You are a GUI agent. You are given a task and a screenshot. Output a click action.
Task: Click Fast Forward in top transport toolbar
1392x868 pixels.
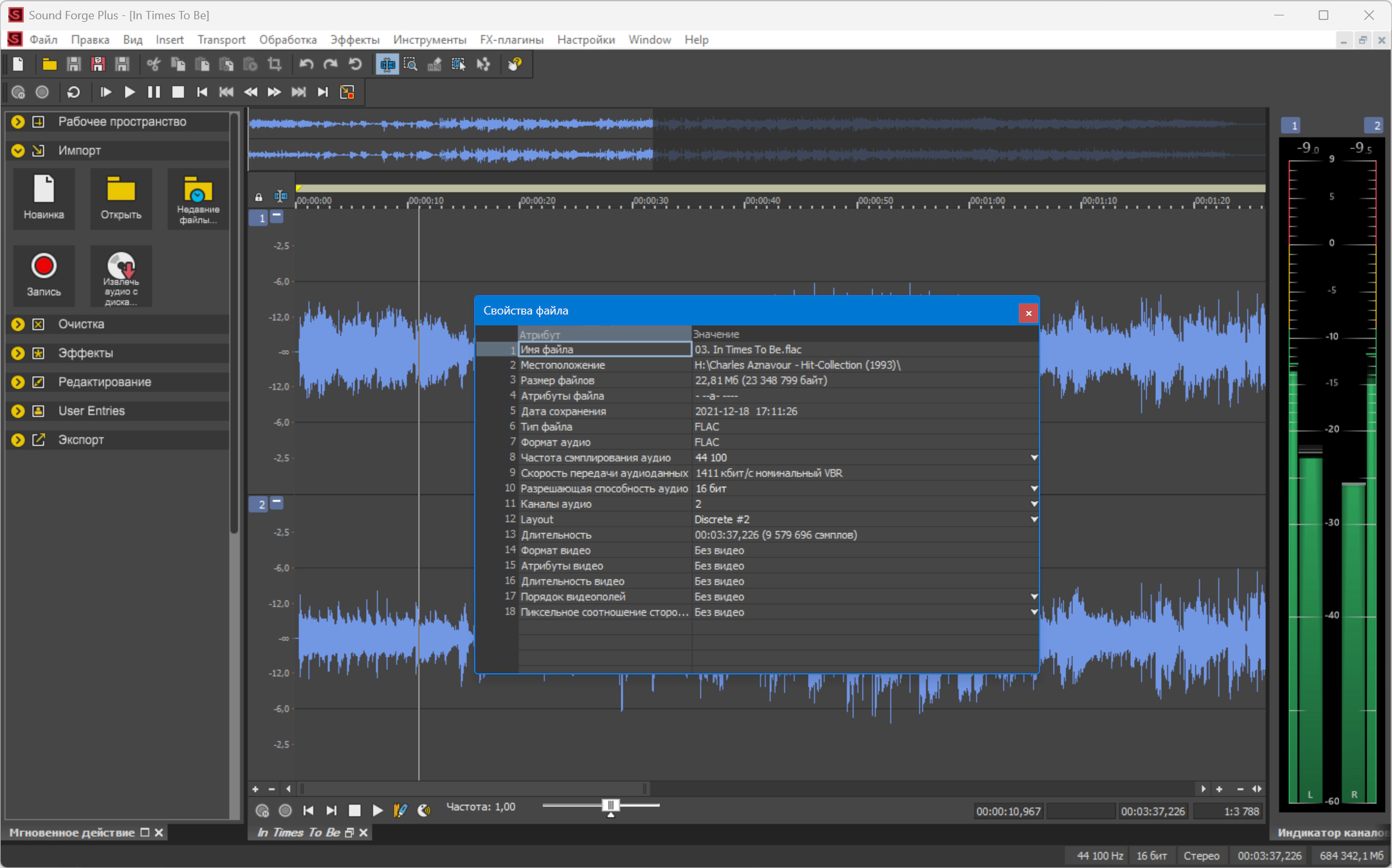275,93
